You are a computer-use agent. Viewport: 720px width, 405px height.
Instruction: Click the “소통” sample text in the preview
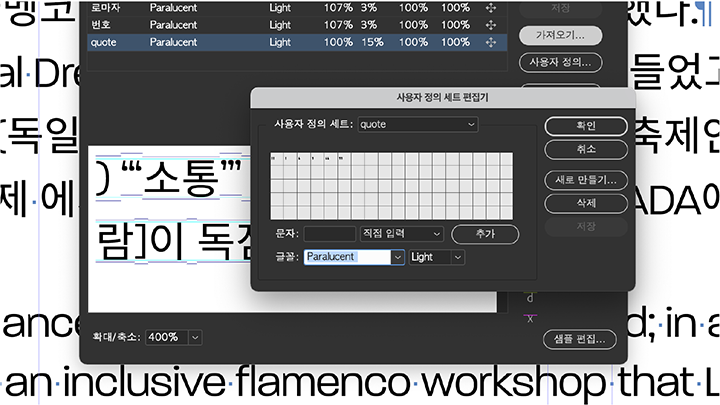(x=182, y=178)
